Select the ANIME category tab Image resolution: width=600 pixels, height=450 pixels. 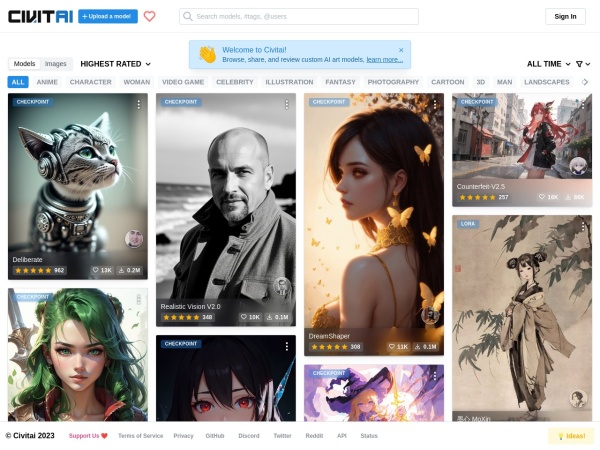(x=47, y=82)
